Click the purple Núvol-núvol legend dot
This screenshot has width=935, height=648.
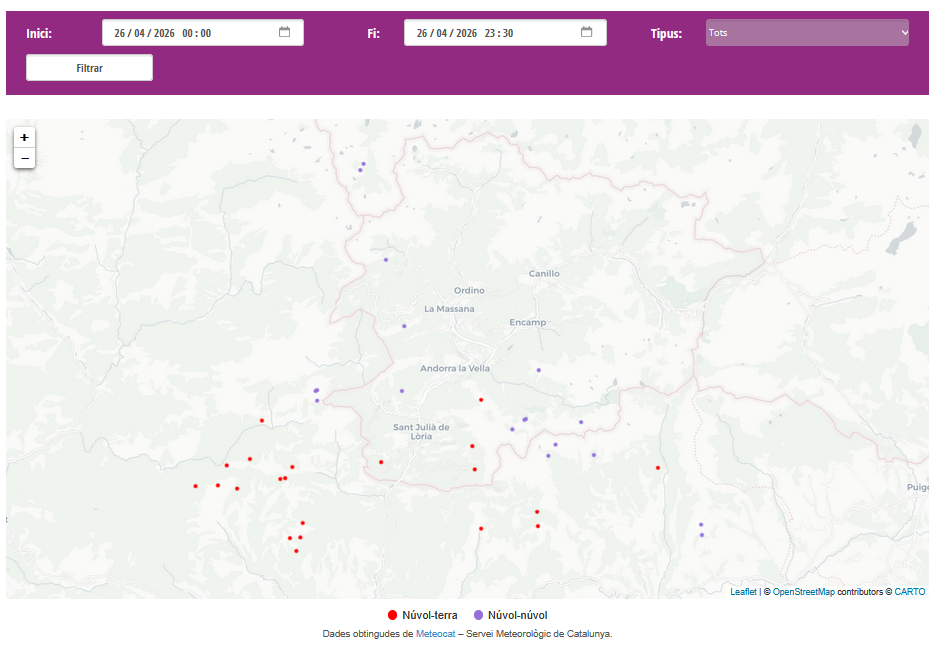click(478, 615)
